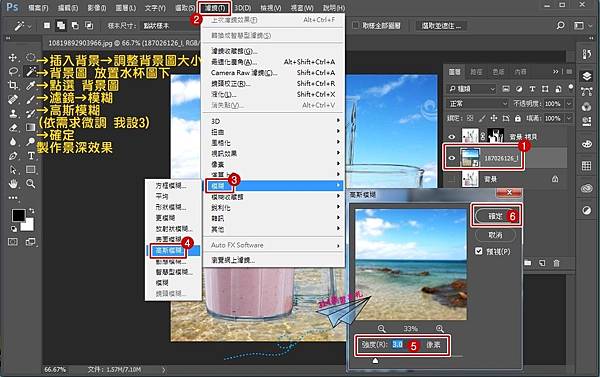Click the 選取並遮住 button
Screen dimensions: 600x377
441,26
